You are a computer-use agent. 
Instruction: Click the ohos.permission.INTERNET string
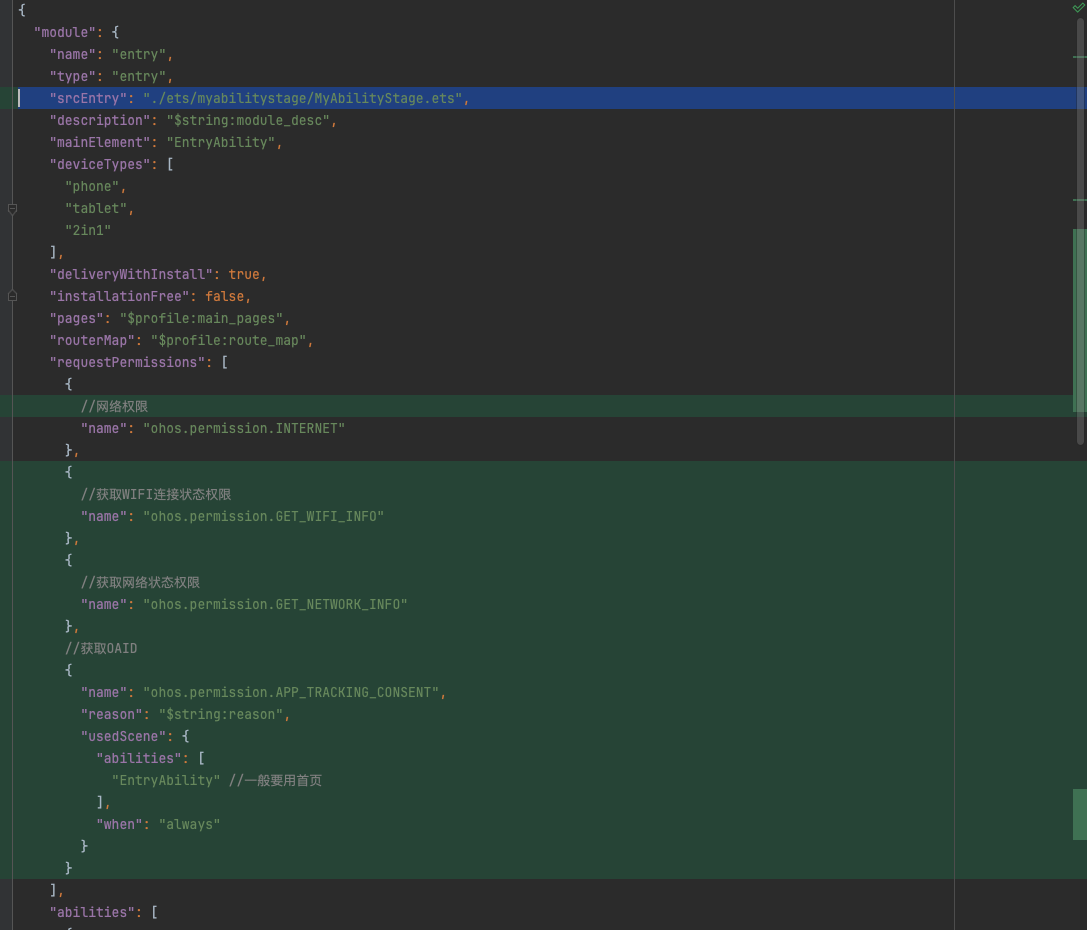[x=244, y=428]
